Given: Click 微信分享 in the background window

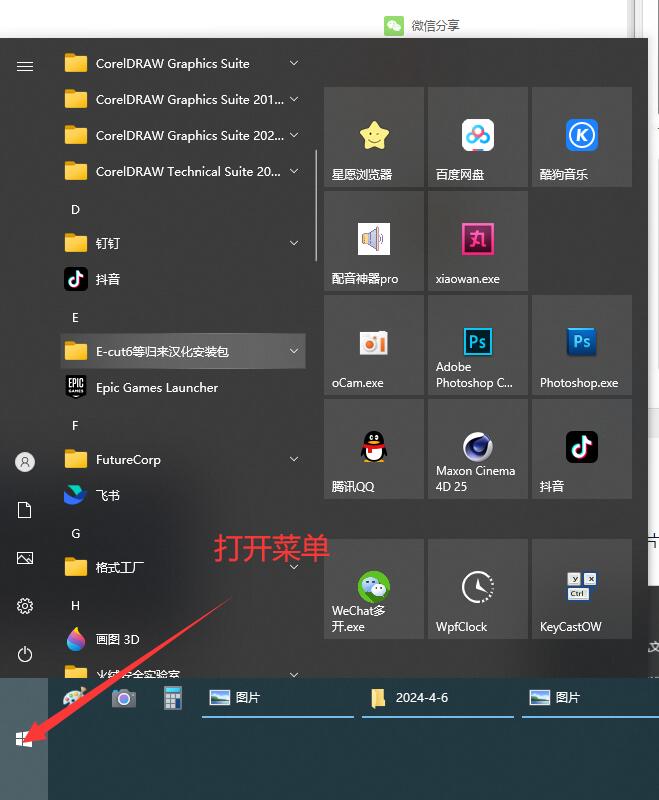Looking at the screenshot, I should click(x=422, y=26).
